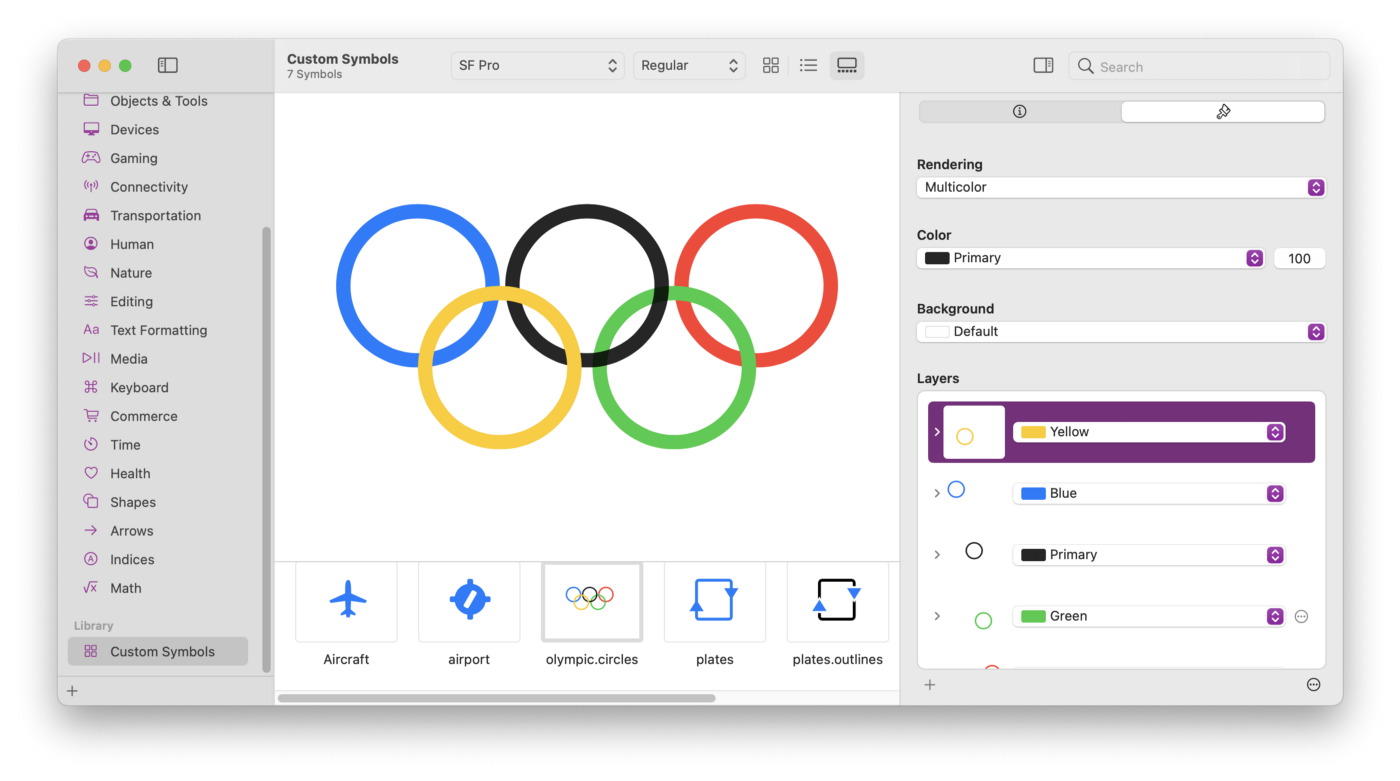Click the yellow swatch in Yellow layer
Image resolution: width=1400 pixels, height=781 pixels.
(x=1033, y=432)
